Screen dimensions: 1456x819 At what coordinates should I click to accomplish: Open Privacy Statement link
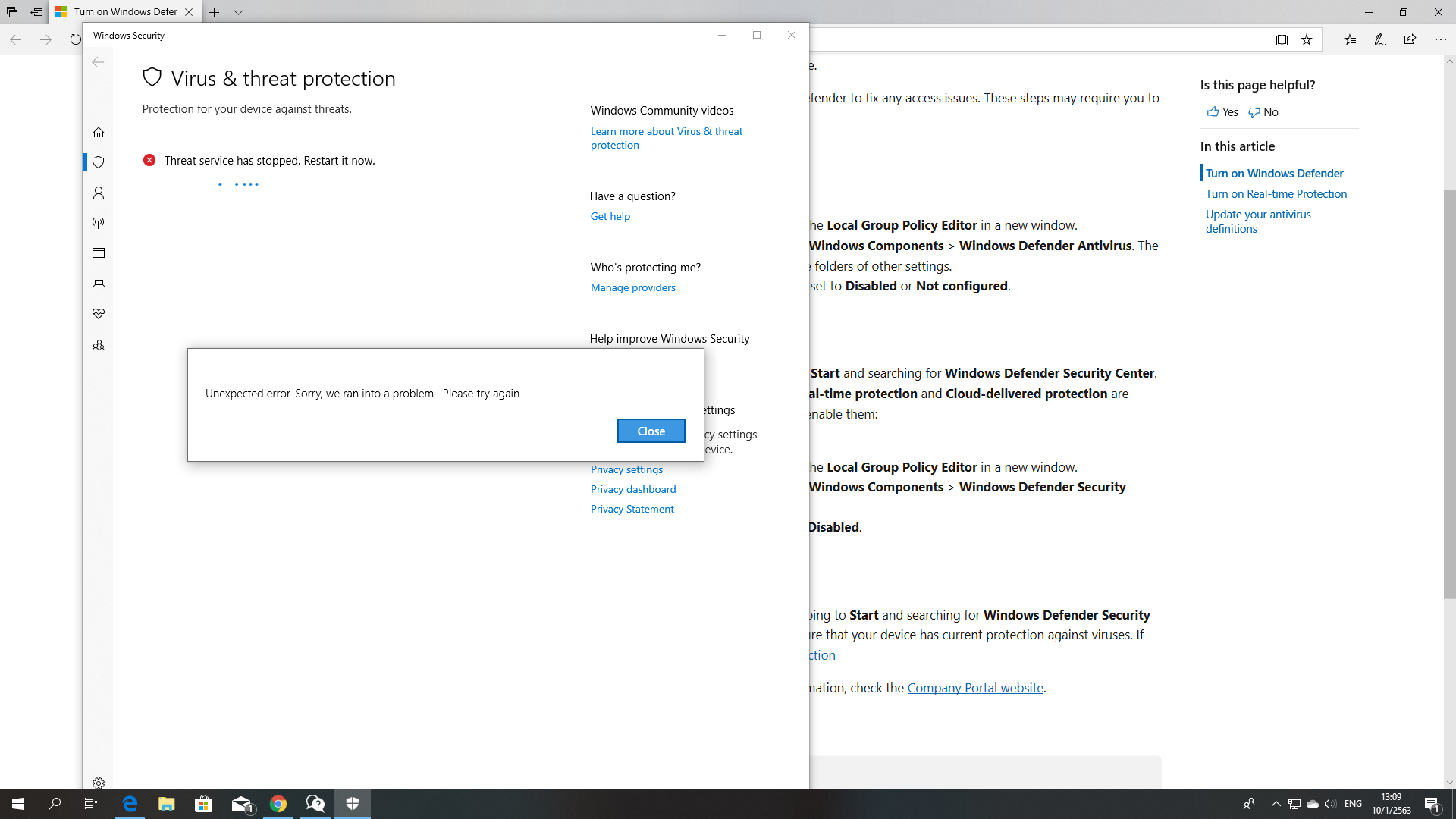pyautogui.click(x=632, y=509)
